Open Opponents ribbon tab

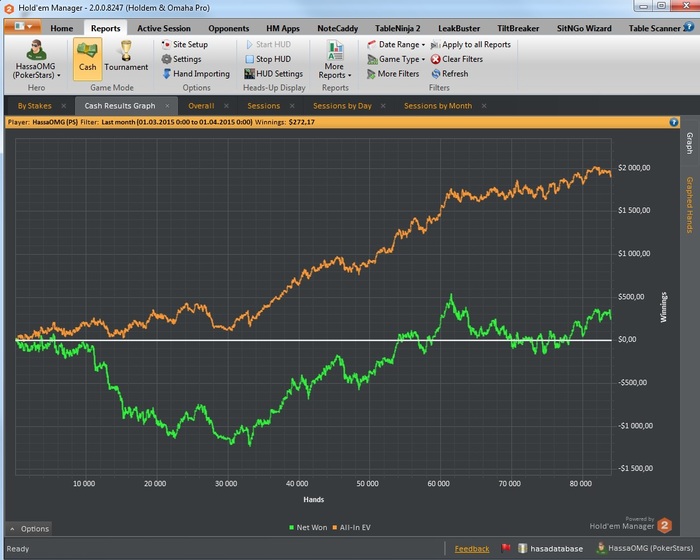pos(229,28)
